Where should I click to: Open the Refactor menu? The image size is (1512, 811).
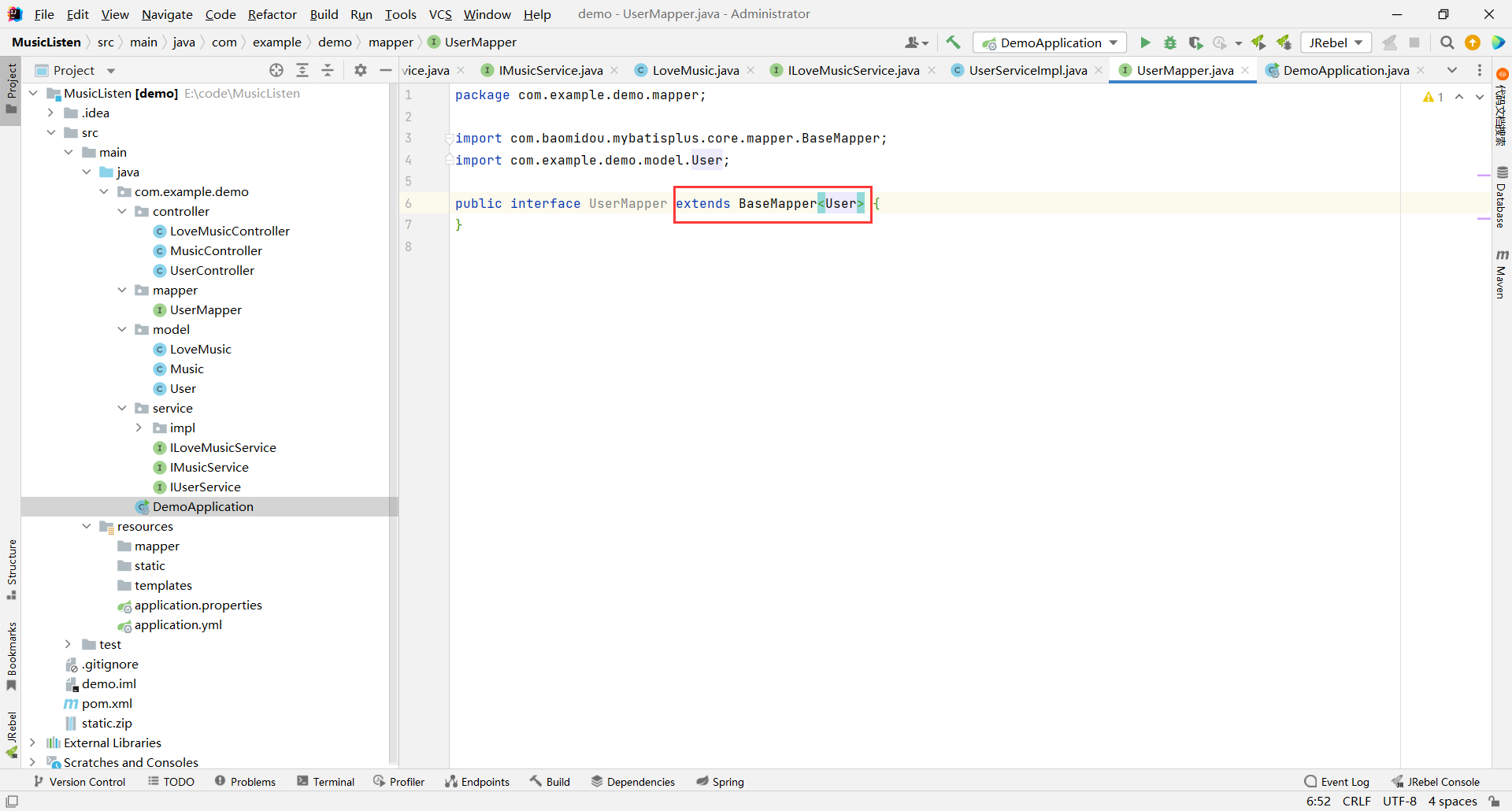tap(272, 14)
